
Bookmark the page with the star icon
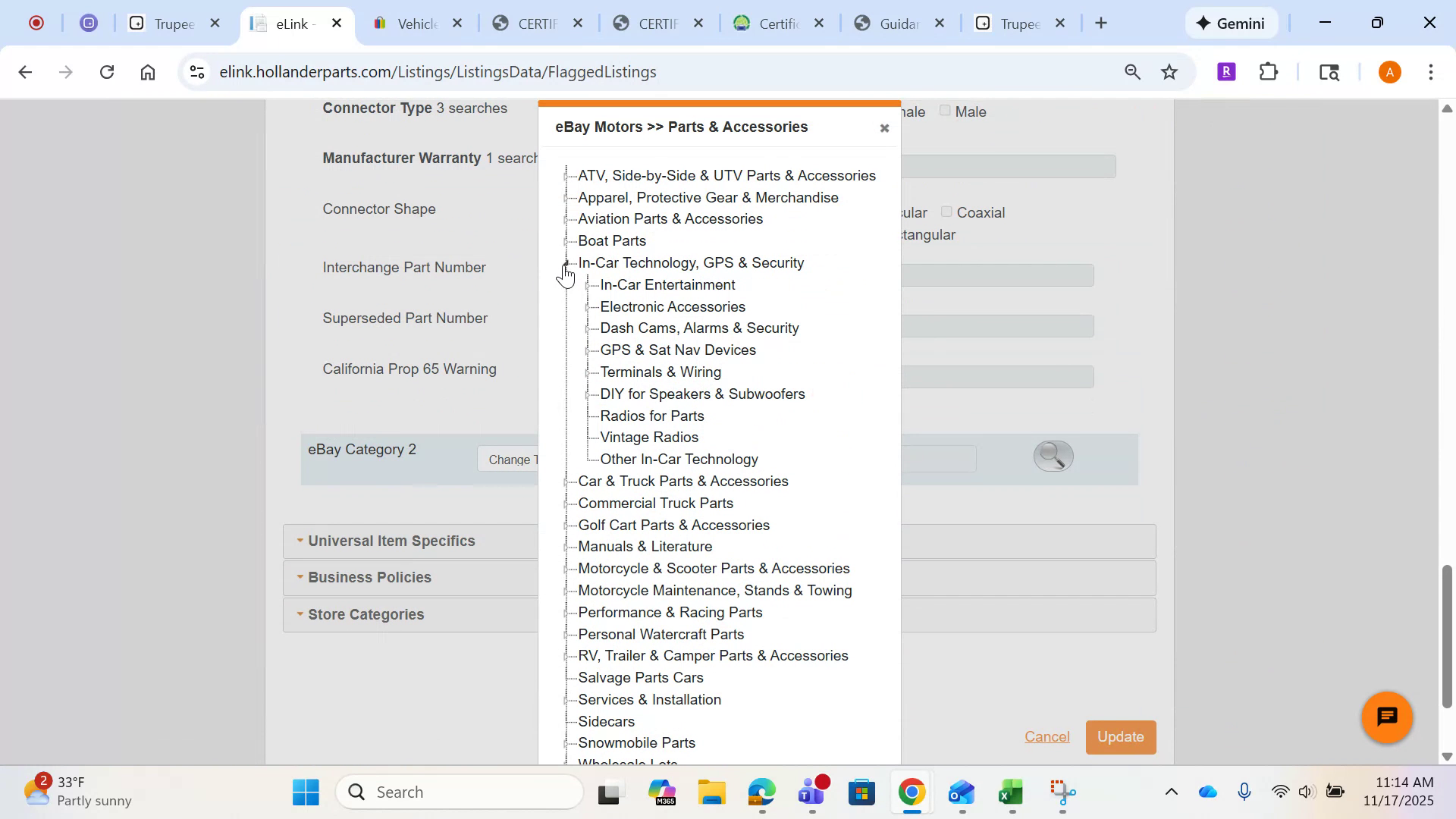coord(1169,71)
